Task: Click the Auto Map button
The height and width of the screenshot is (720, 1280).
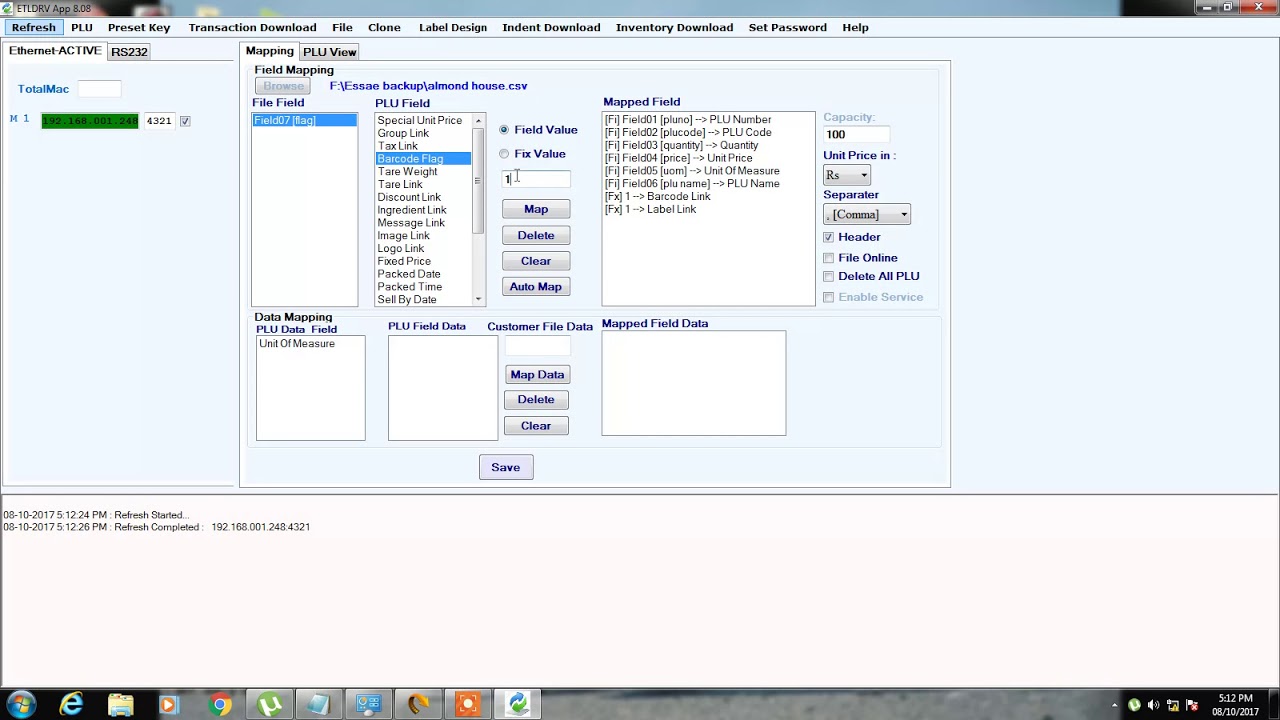Action: 536,287
